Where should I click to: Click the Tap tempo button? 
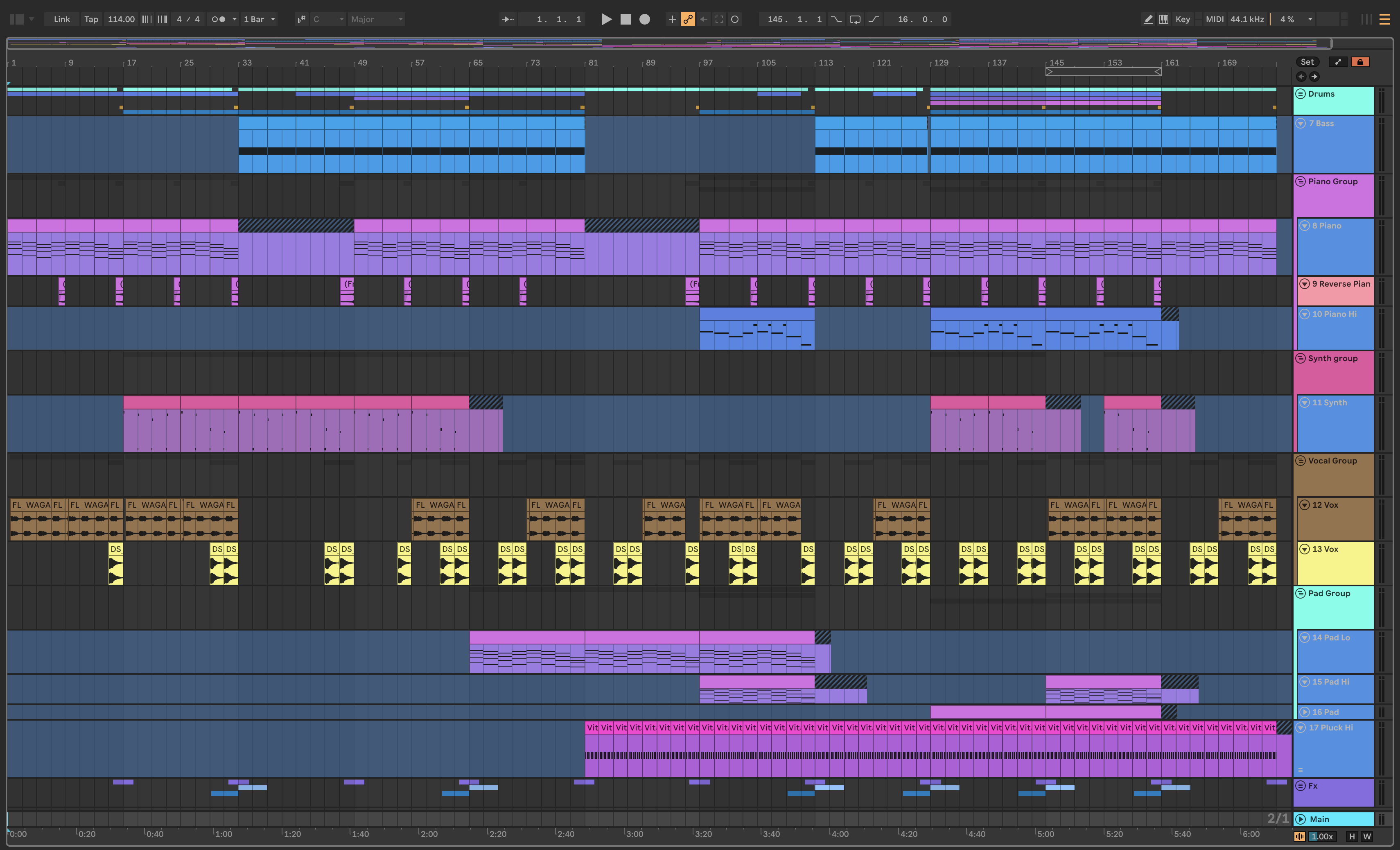pyautogui.click(x=91, y=19)
